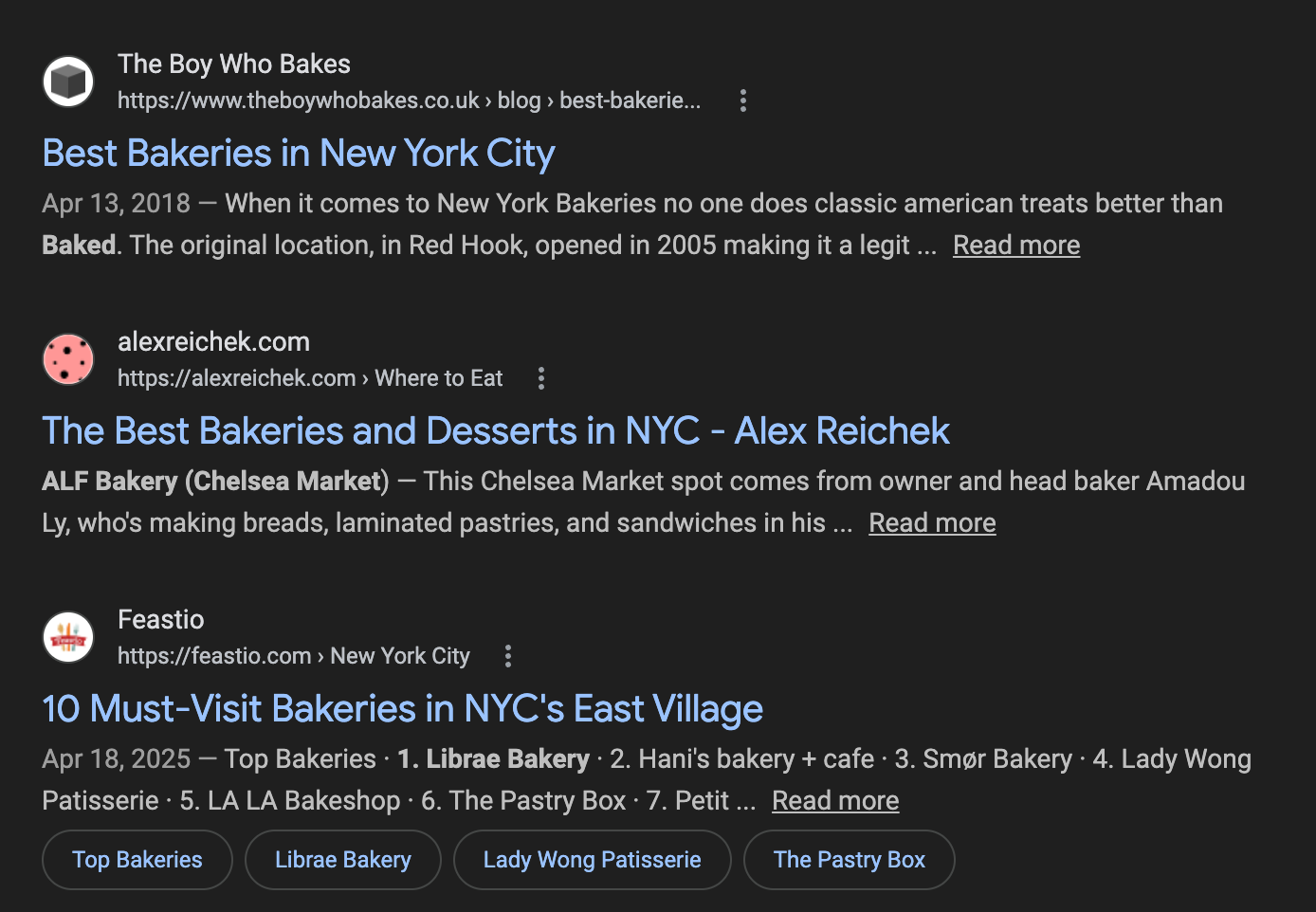Click the Feastio site favicon
1316x912 pixels.
click(67, 637)
